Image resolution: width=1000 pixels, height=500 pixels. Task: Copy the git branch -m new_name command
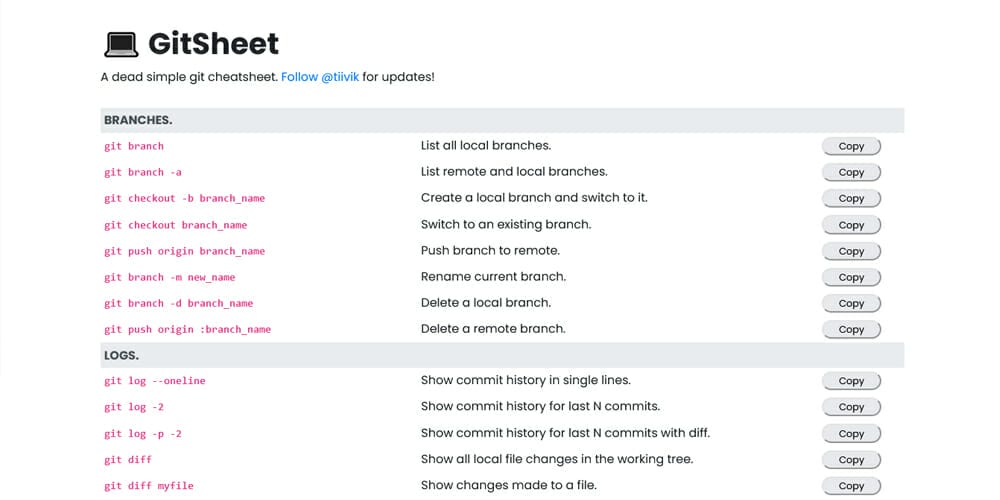851,277
